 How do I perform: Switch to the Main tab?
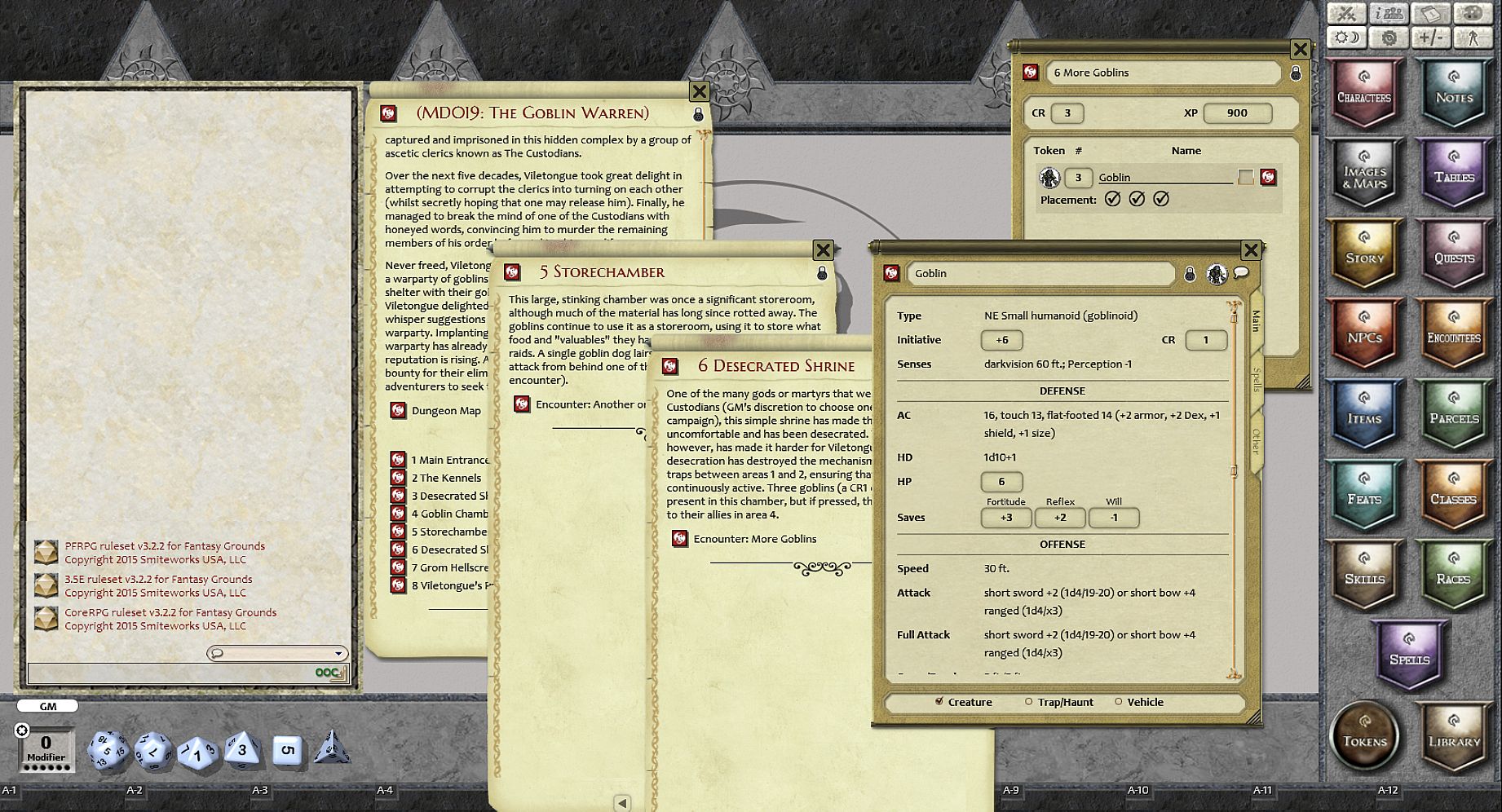(1256, 320)
